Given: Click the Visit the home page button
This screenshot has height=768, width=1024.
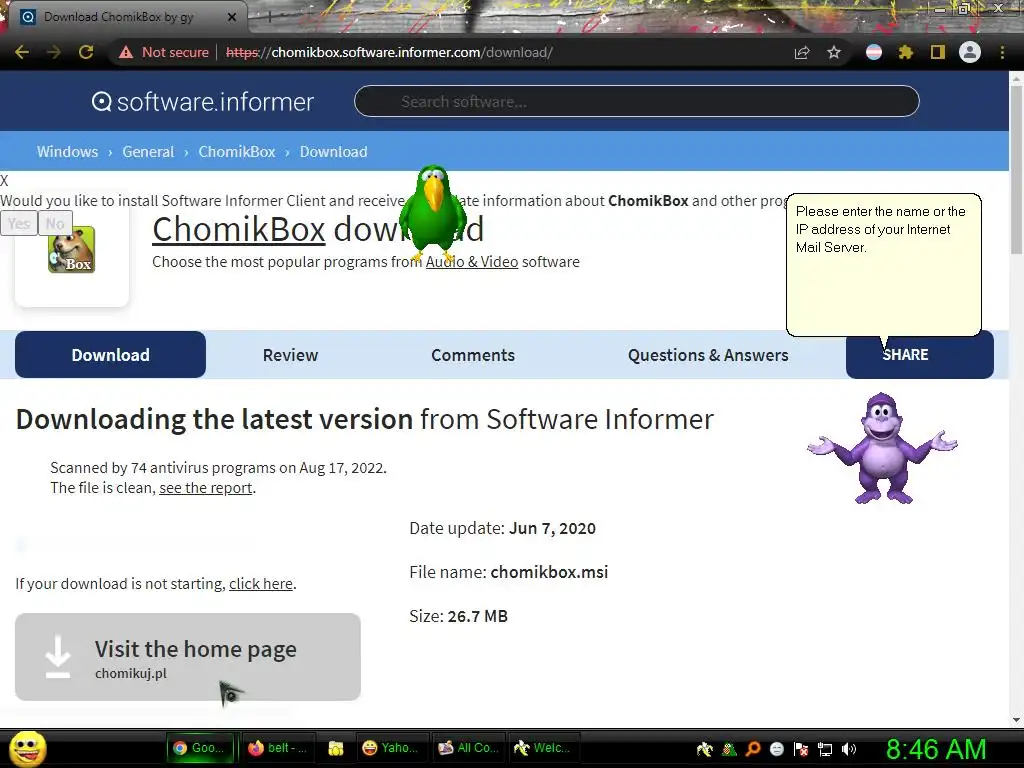Looking at the screenshot, I should [188, 657].
